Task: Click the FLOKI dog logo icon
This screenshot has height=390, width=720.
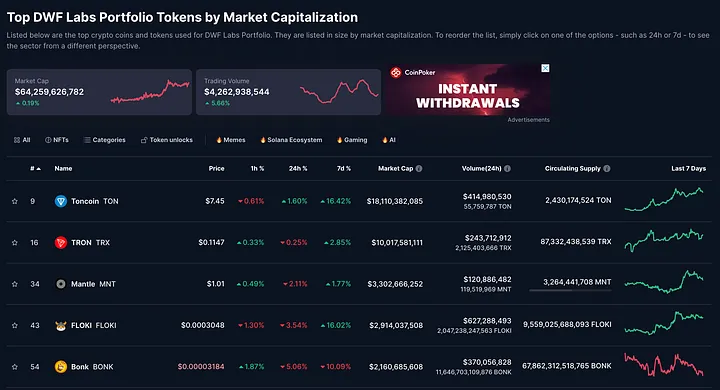Action: [x=61, y=325]
